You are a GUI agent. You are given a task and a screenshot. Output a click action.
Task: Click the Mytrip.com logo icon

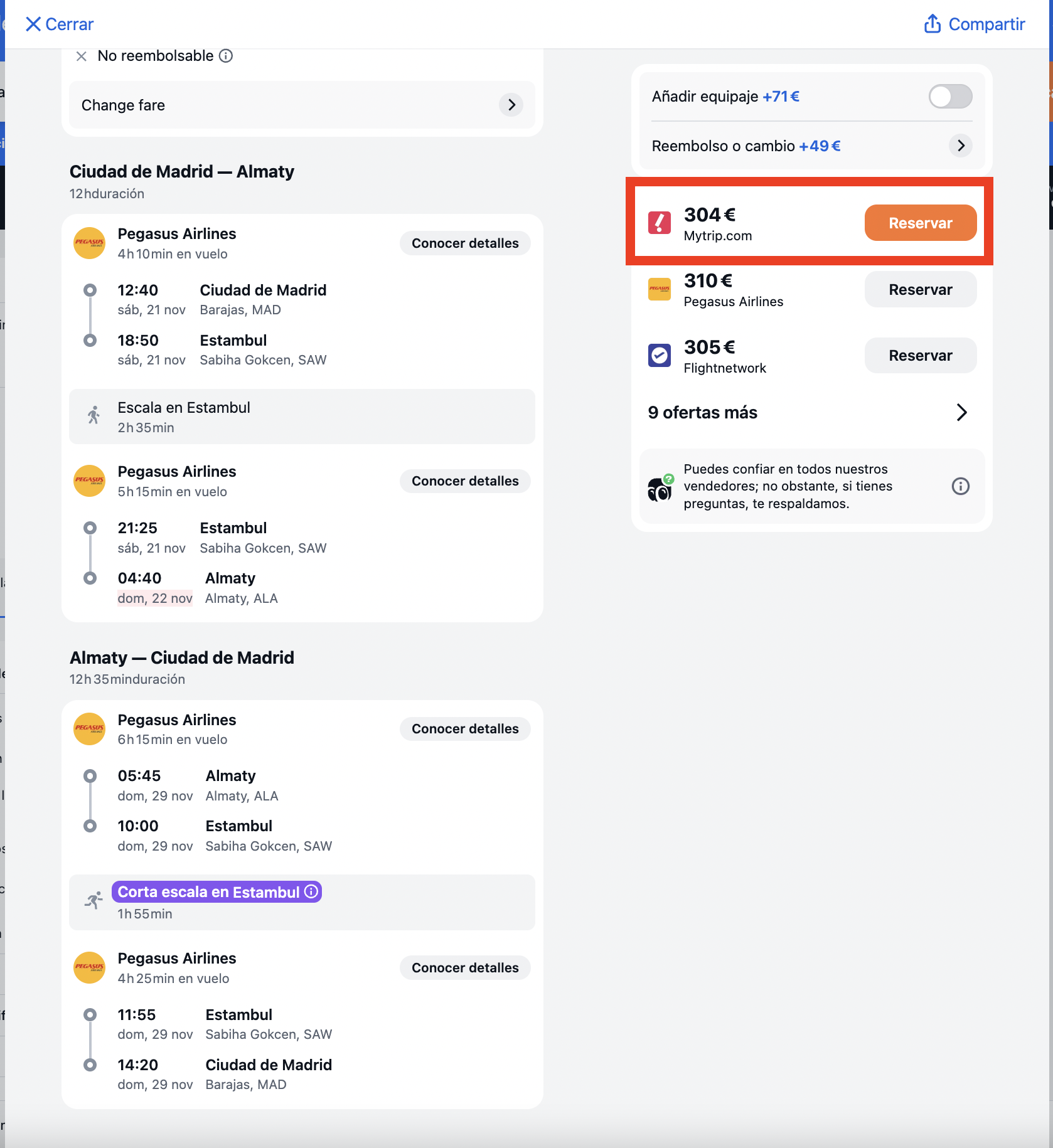[659, 223]
